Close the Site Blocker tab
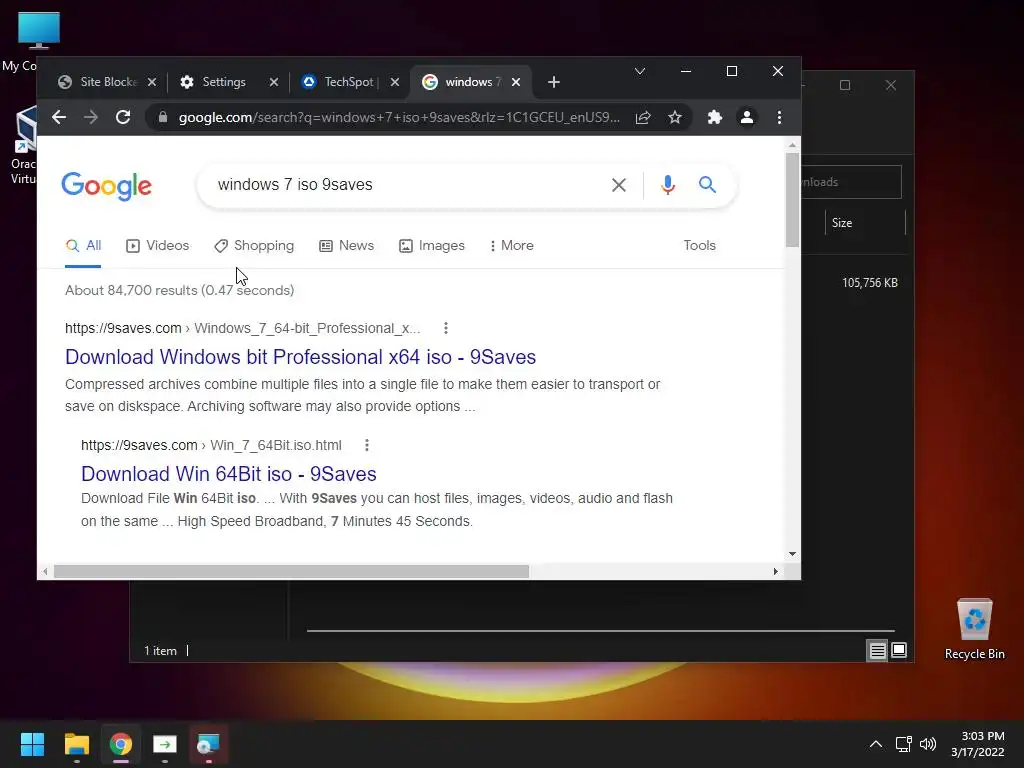 click(152, 82)
